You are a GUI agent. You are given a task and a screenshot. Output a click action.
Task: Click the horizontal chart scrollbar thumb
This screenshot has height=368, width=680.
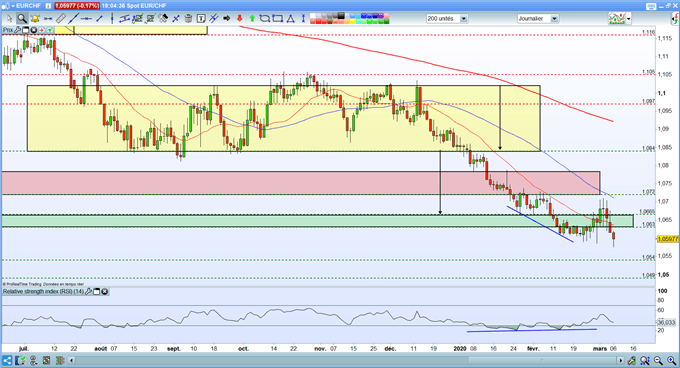(542, 360)
